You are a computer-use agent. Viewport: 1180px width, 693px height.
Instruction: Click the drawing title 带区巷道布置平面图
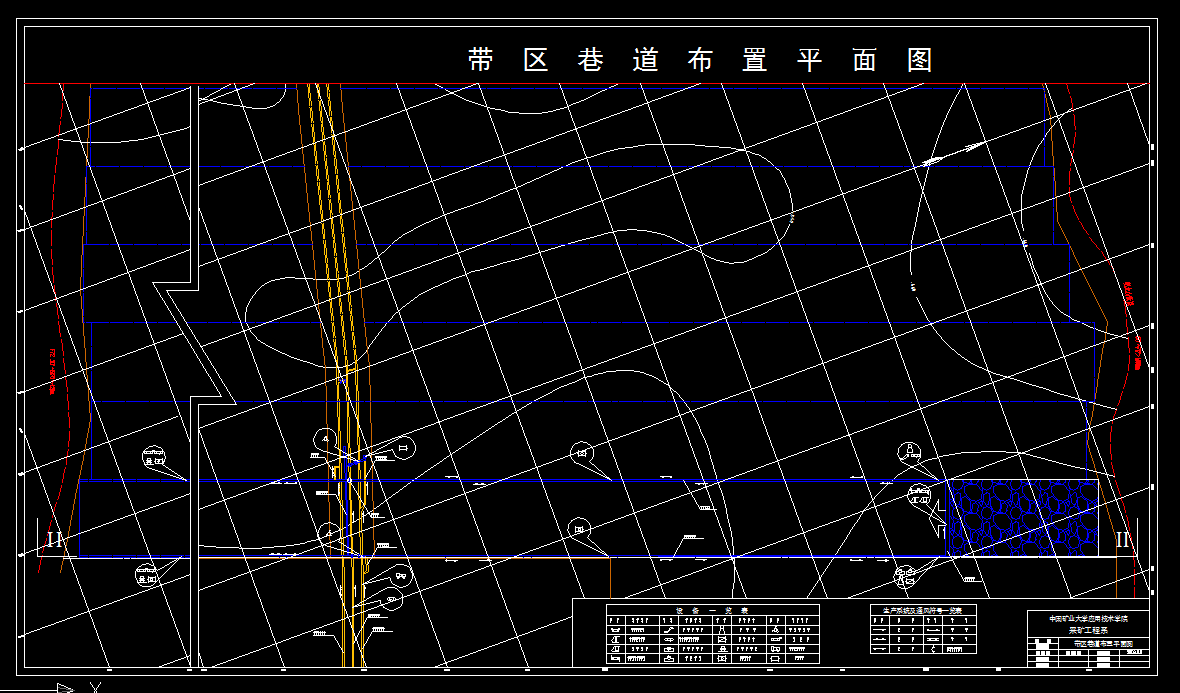[x=700, y=59]
